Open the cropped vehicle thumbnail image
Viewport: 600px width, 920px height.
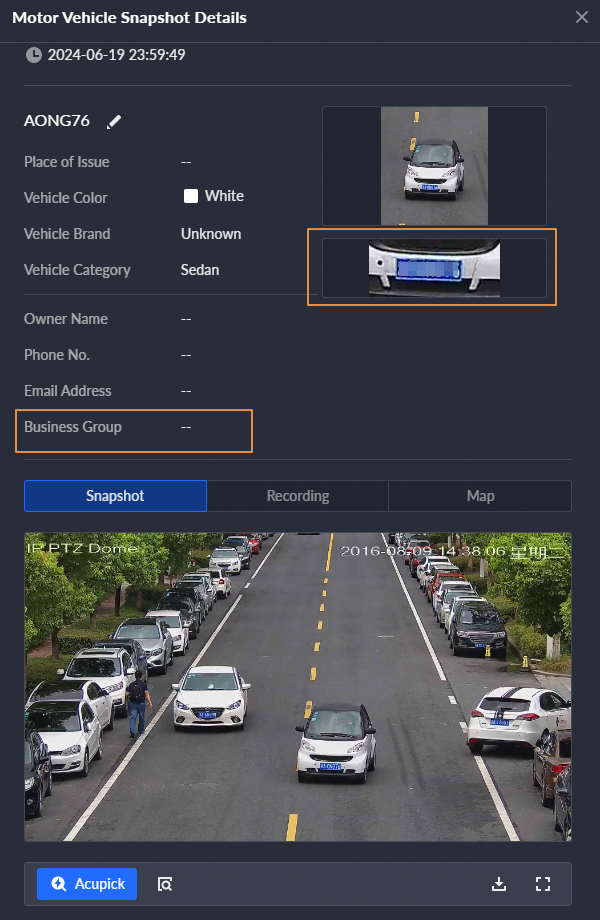tap(434, 165)
